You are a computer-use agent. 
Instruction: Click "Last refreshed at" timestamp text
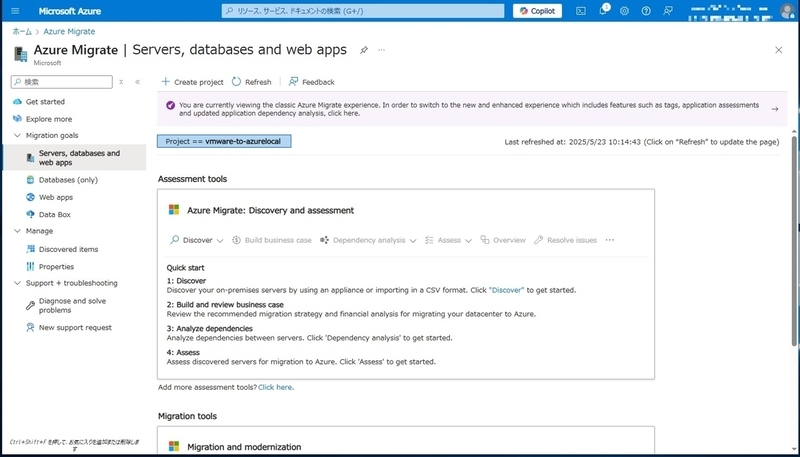[642, 142]
